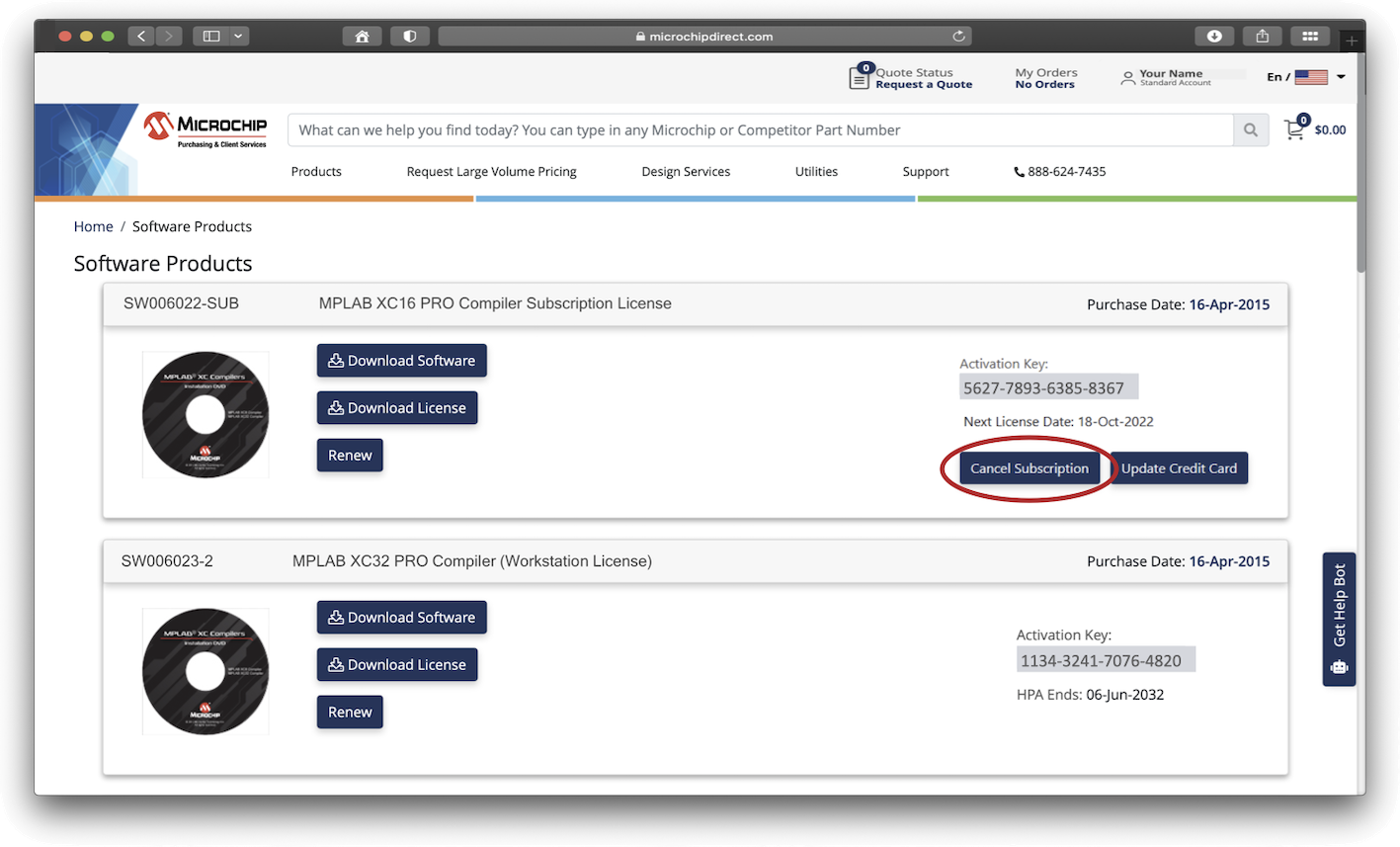Open the Utilities menu

[x=816, y=172]
